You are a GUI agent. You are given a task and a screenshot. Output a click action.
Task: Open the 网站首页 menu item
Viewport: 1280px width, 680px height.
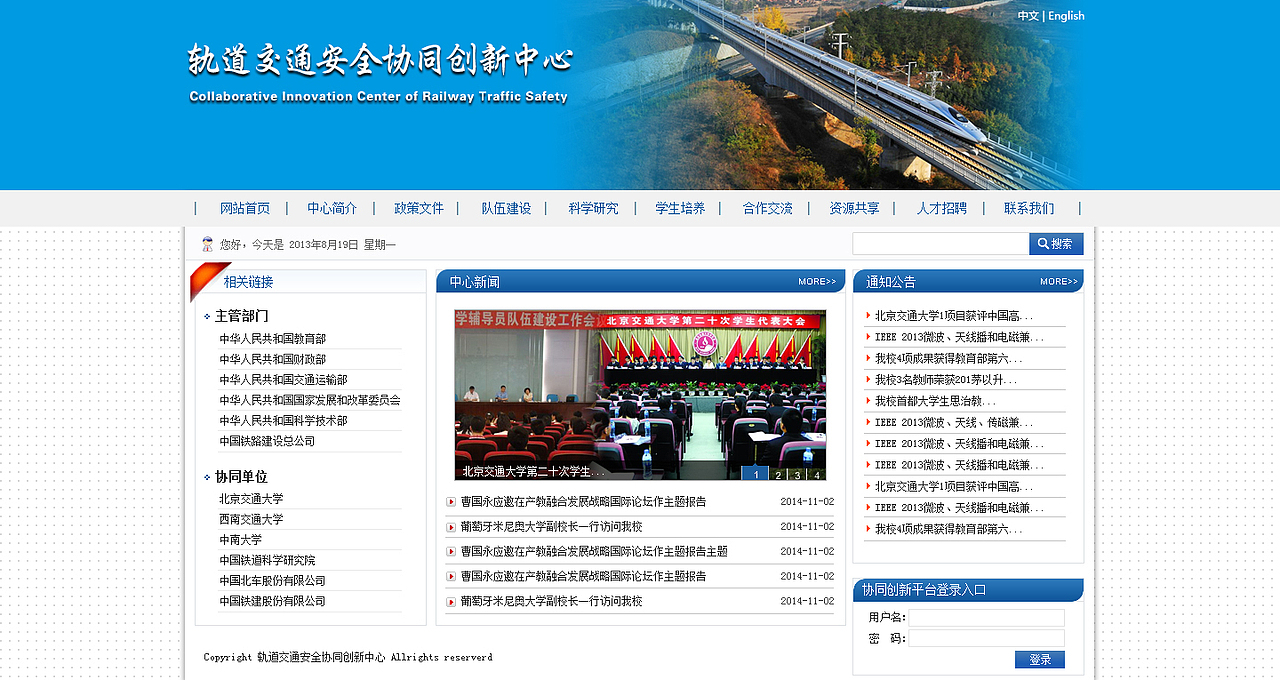click(x=245, y=208)
